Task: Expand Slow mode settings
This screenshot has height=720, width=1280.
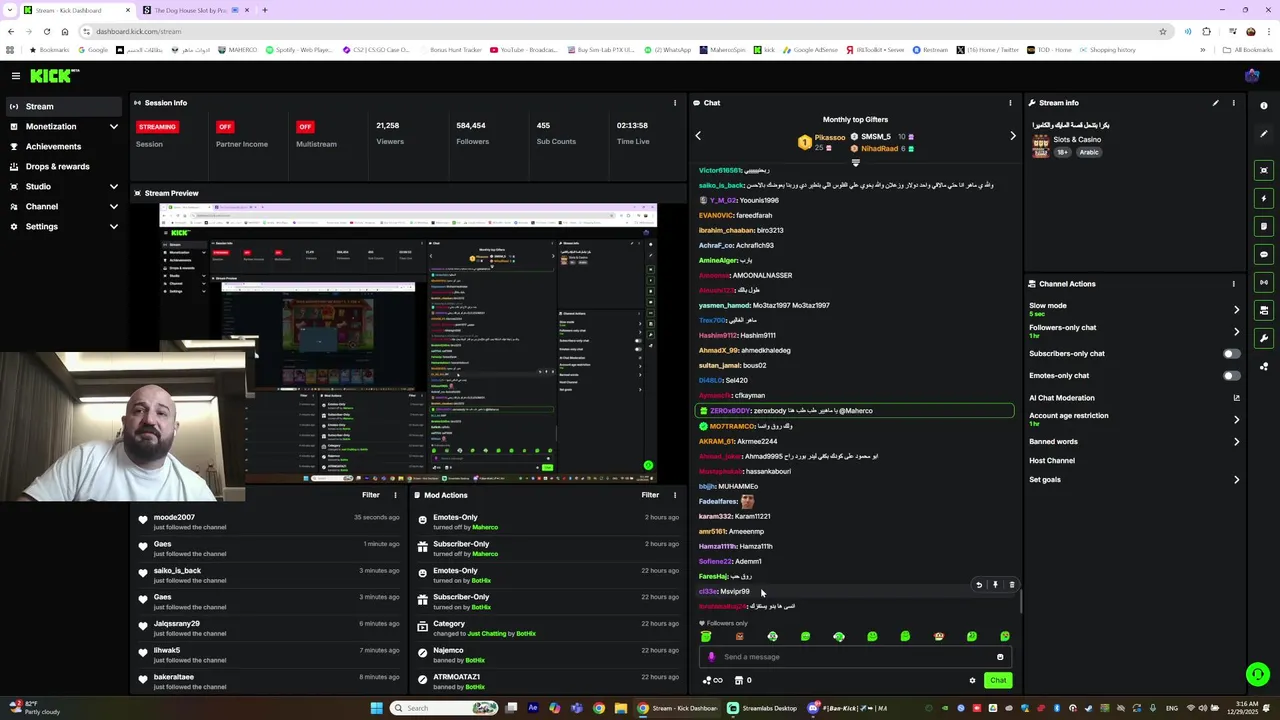Action: pyautogui.click(x=1236, y=309)
